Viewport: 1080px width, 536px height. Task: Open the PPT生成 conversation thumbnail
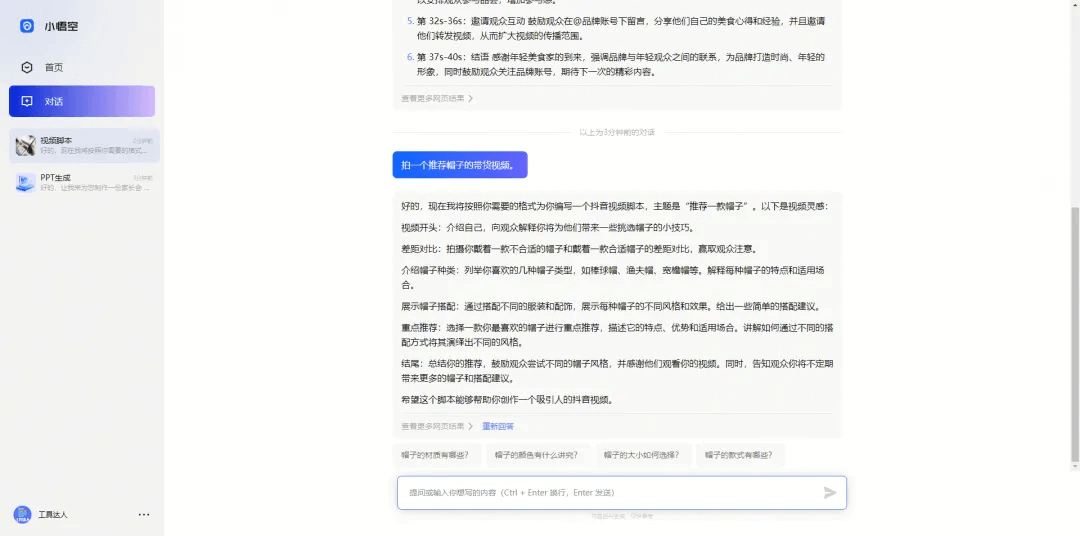tap(25, 183)
